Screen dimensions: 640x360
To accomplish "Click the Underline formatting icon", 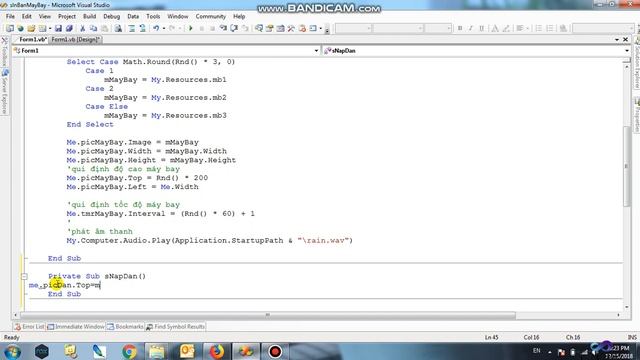I will click(x=482, y=28).
